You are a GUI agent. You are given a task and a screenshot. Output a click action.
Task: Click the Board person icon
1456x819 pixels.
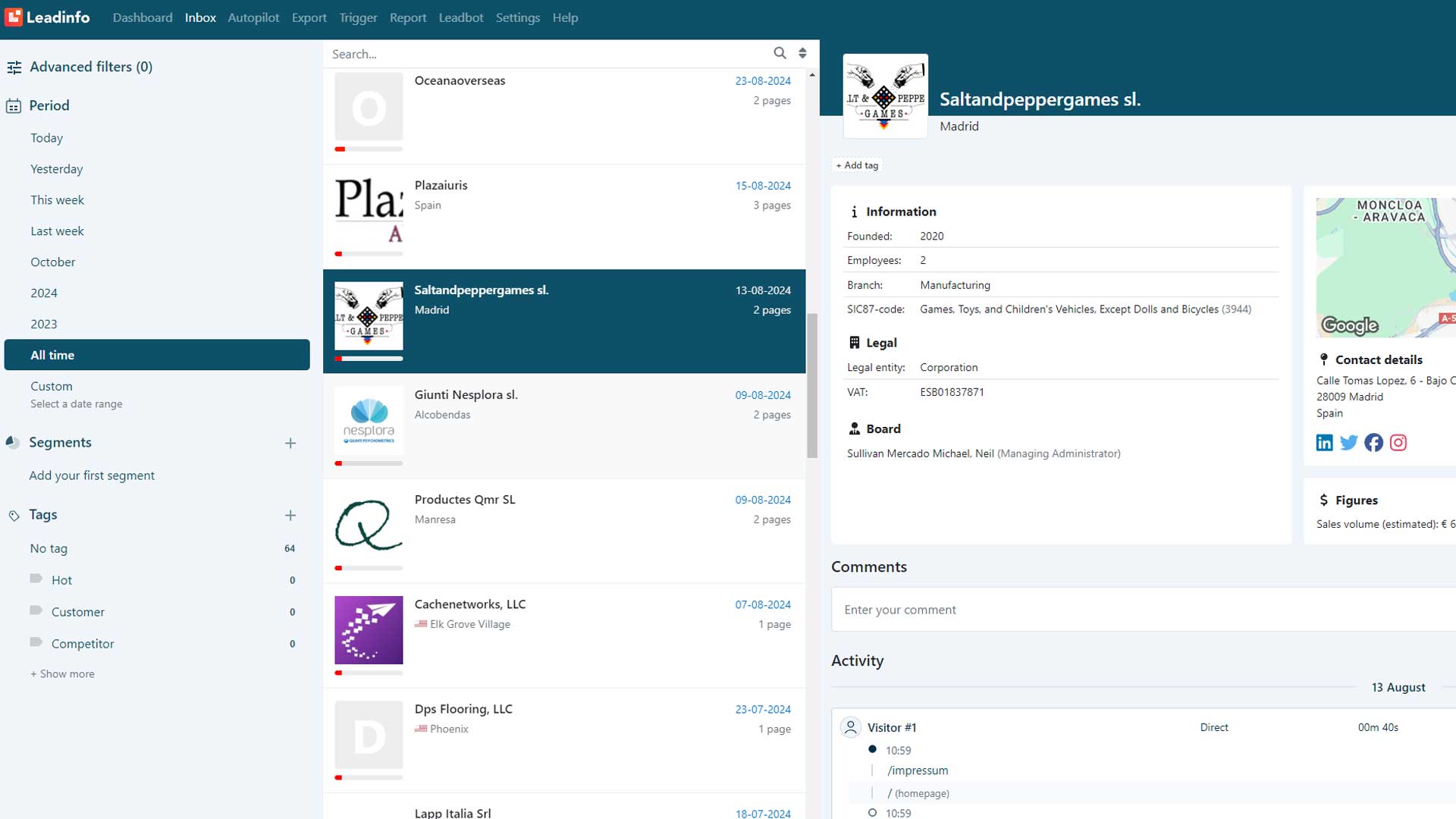coord(854,428)
